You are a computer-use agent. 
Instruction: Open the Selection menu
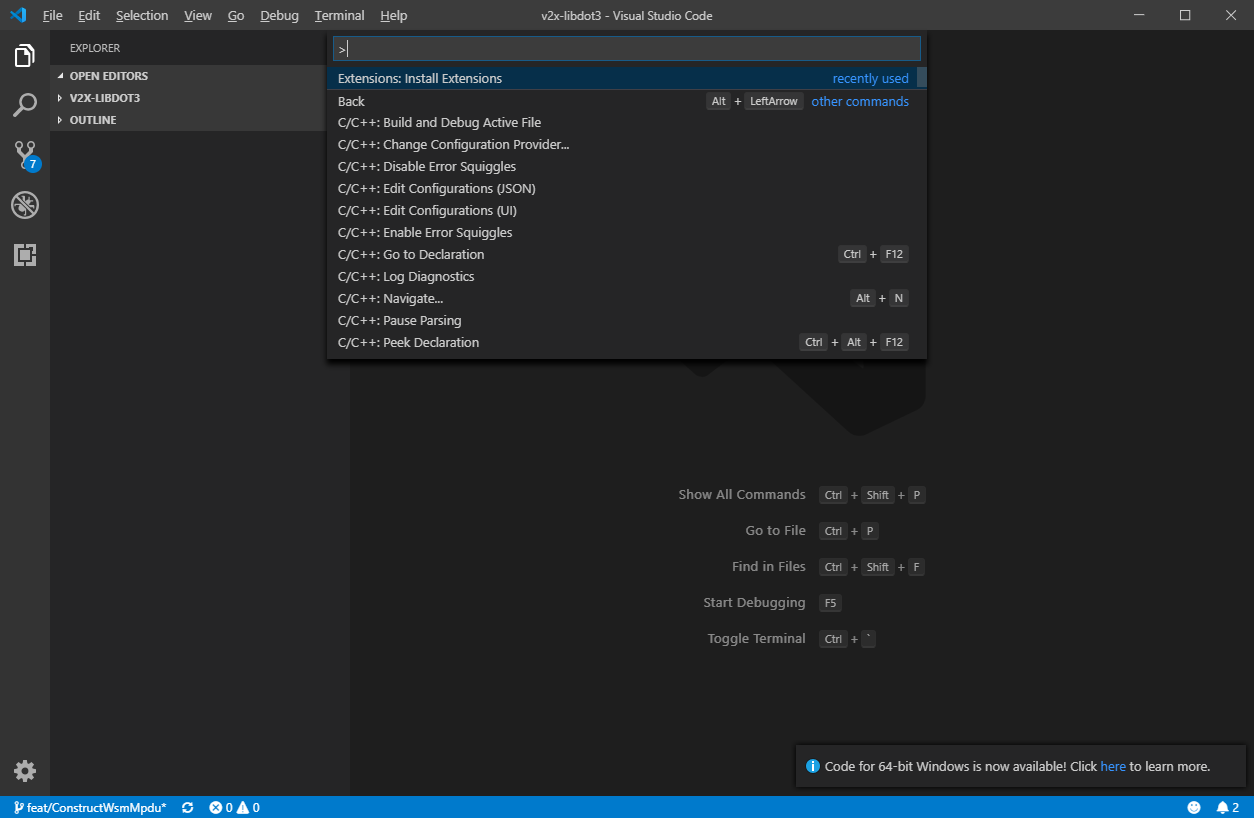tap(142, 16)
